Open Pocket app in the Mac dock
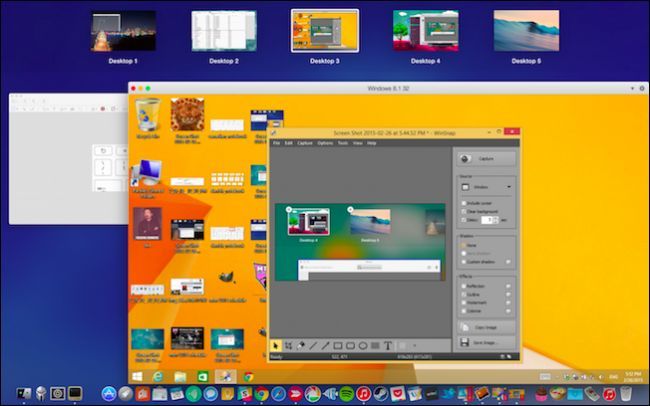Viewport: 650px width, 406px height. click(397, 394)
